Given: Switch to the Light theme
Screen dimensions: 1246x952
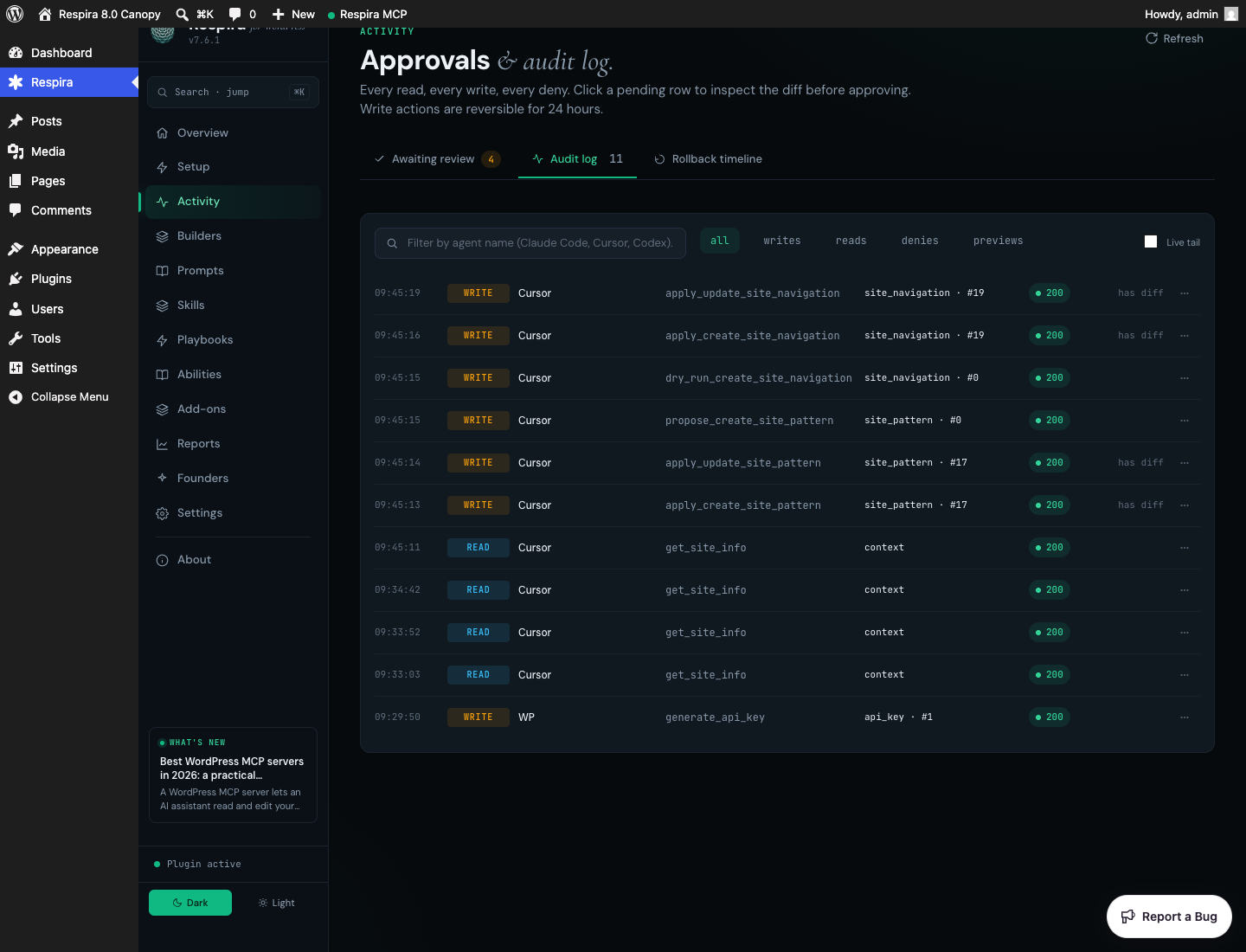Looking at the screenshot, I should [277, 903].
